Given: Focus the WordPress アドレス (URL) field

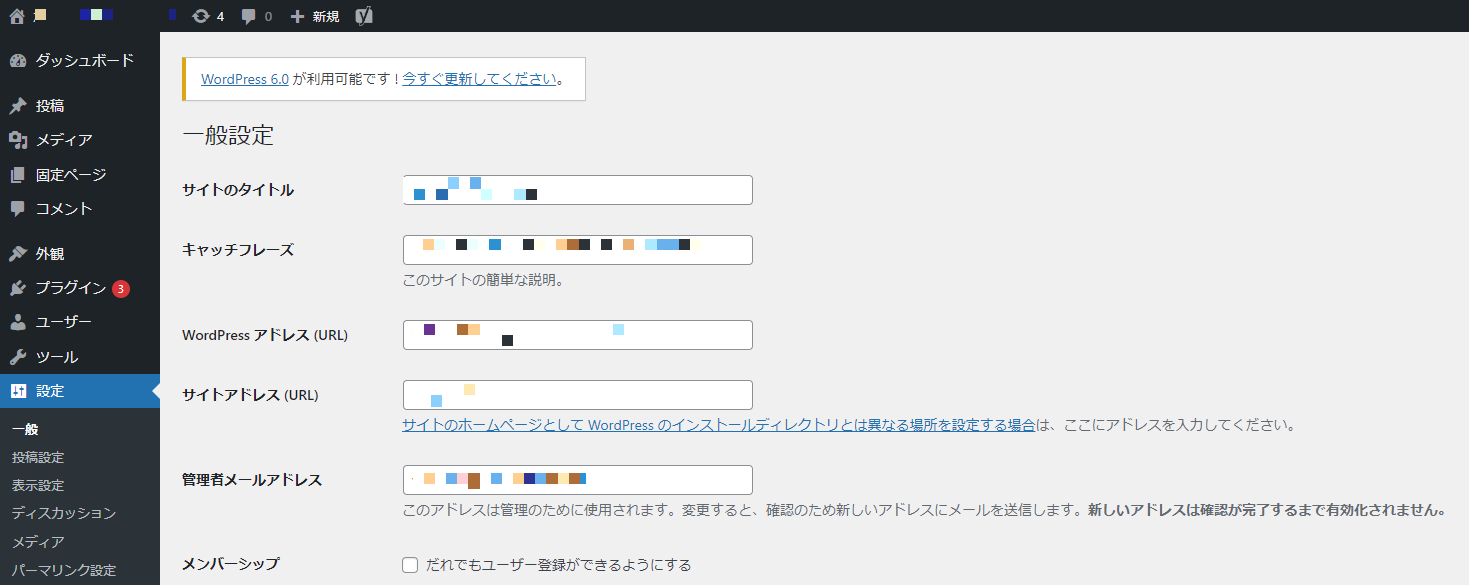Looking at the screenshot, I should pyautogui.click(x=577, y=335).
